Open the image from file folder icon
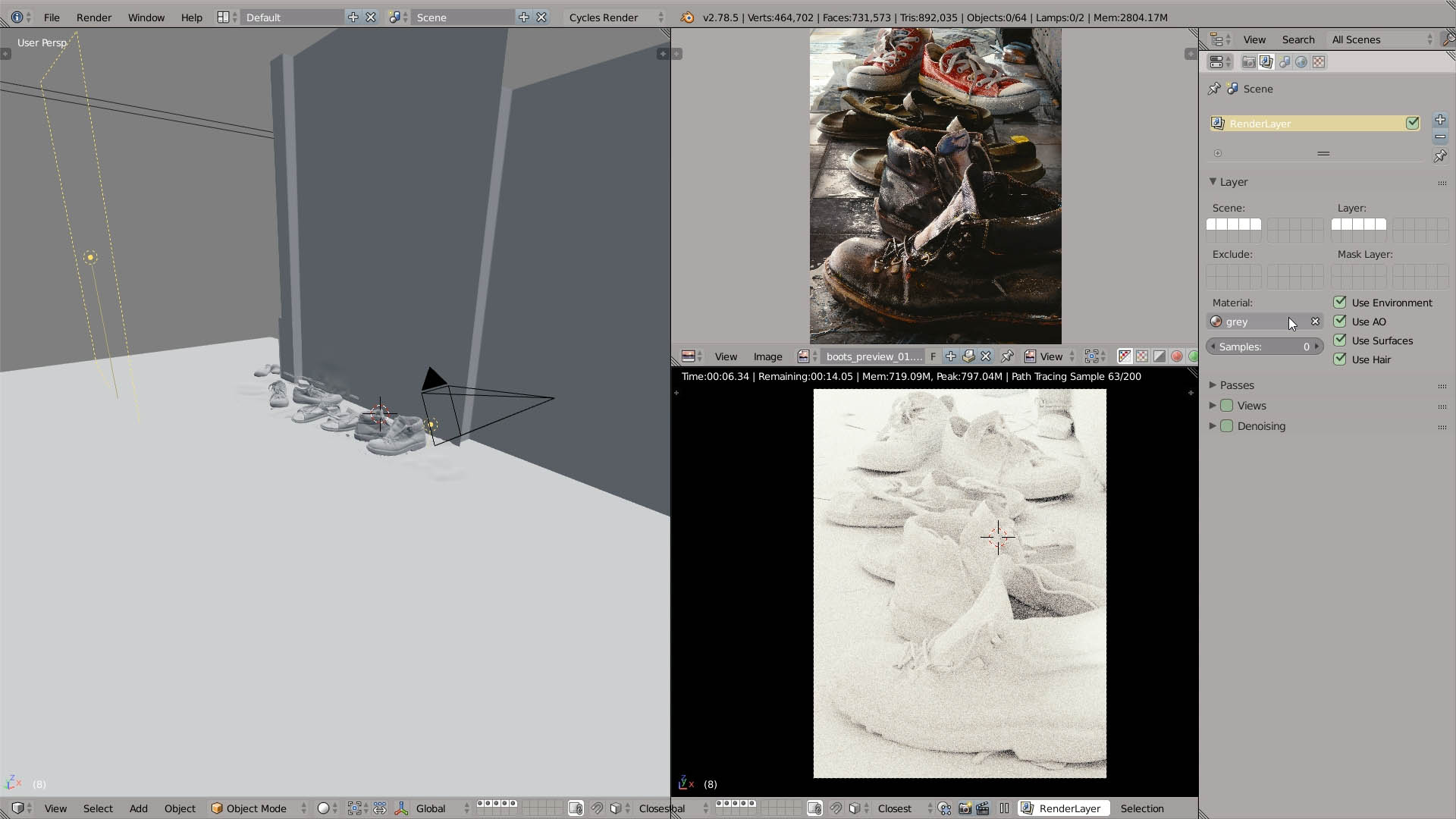This screenshot has width=1456, height=819. point(968,356)
